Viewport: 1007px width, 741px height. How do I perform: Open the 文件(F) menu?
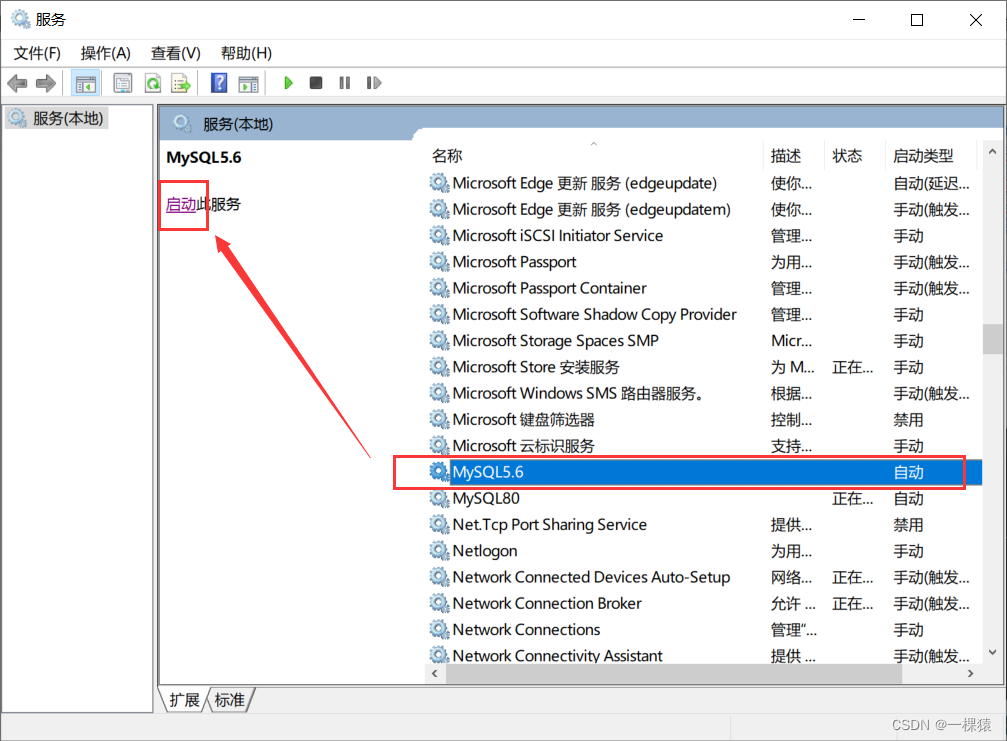36,53
